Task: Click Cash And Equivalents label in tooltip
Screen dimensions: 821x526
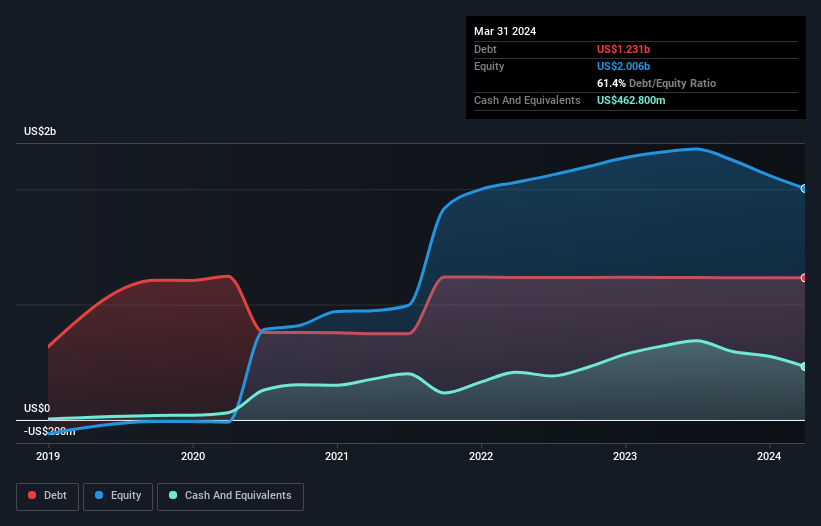Action: (527, 100)
